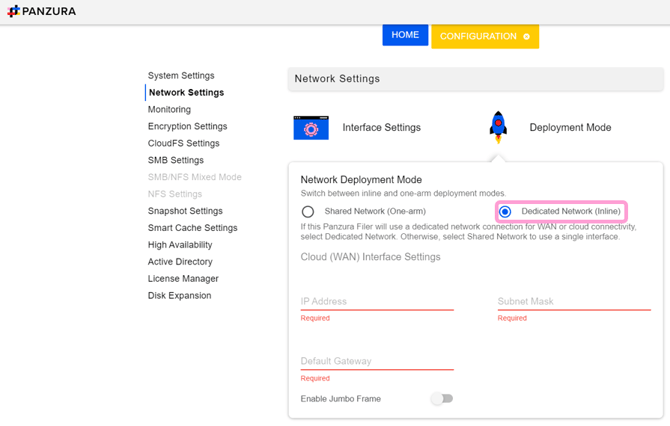Click the Deployment Mode rocket icon

[498, 127]
